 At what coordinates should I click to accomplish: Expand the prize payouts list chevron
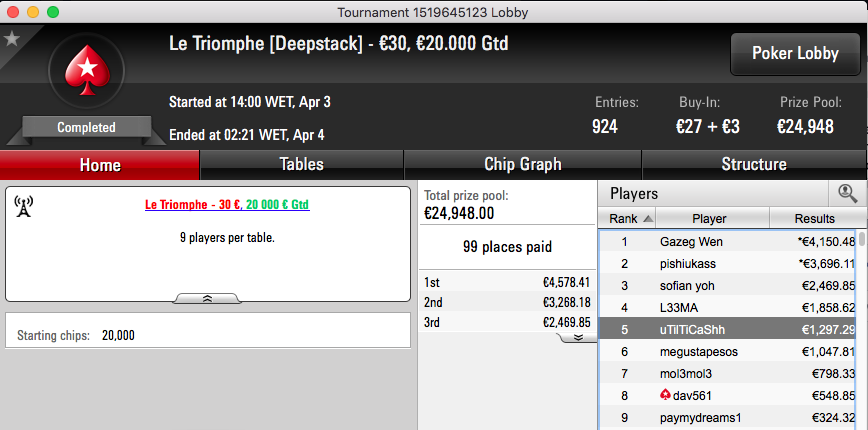click(578, 338)
